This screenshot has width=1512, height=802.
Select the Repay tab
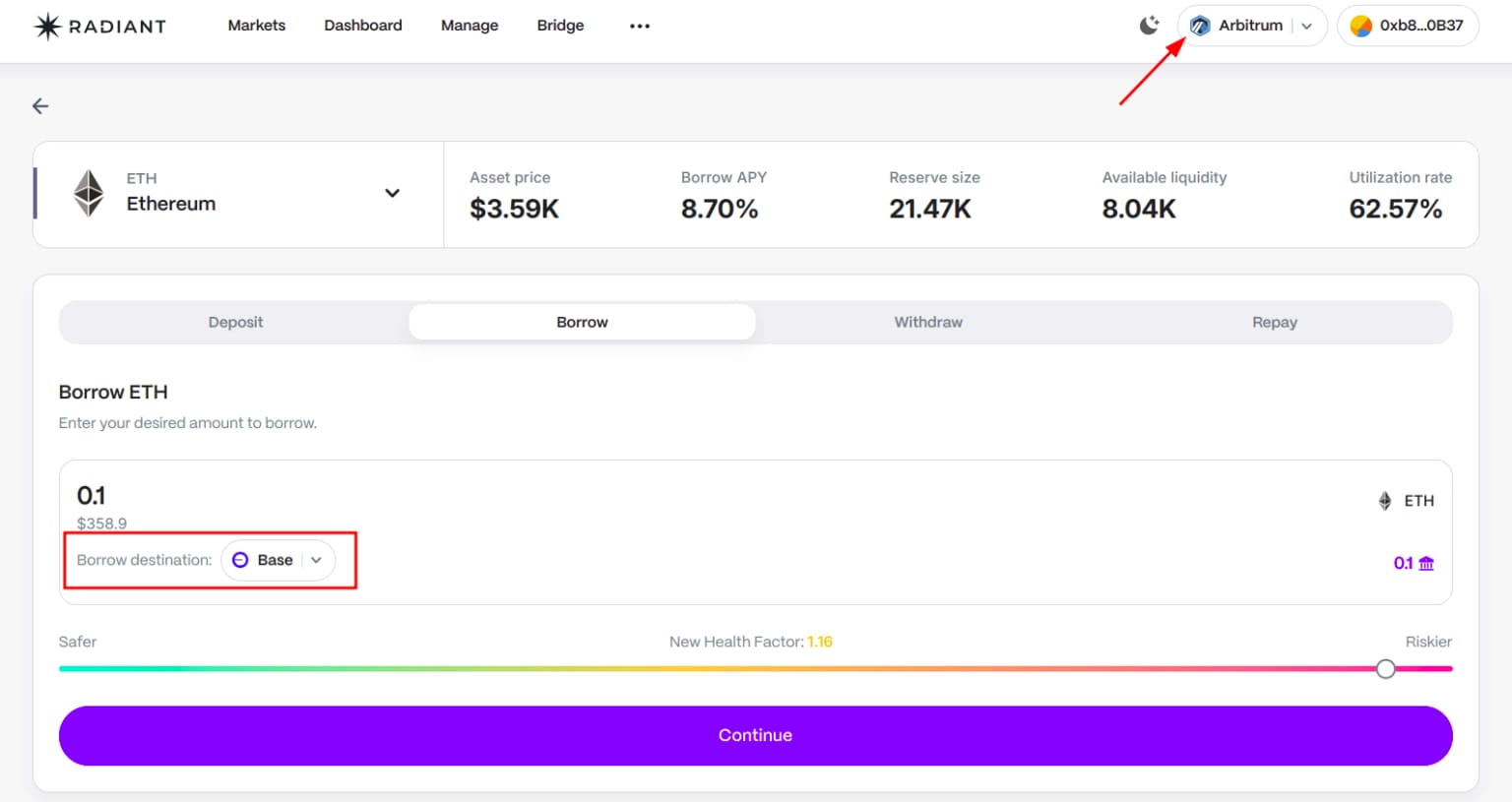[1274, 322]
